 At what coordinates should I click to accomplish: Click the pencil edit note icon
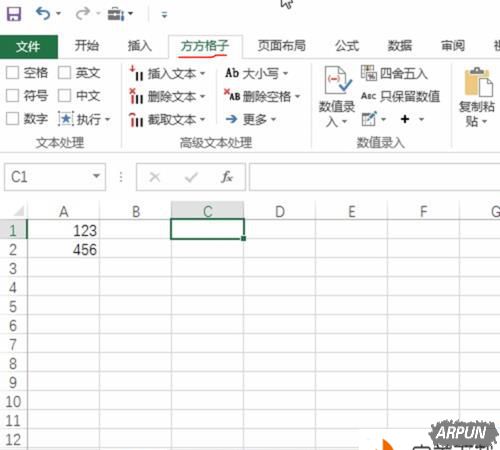point(369,119)
